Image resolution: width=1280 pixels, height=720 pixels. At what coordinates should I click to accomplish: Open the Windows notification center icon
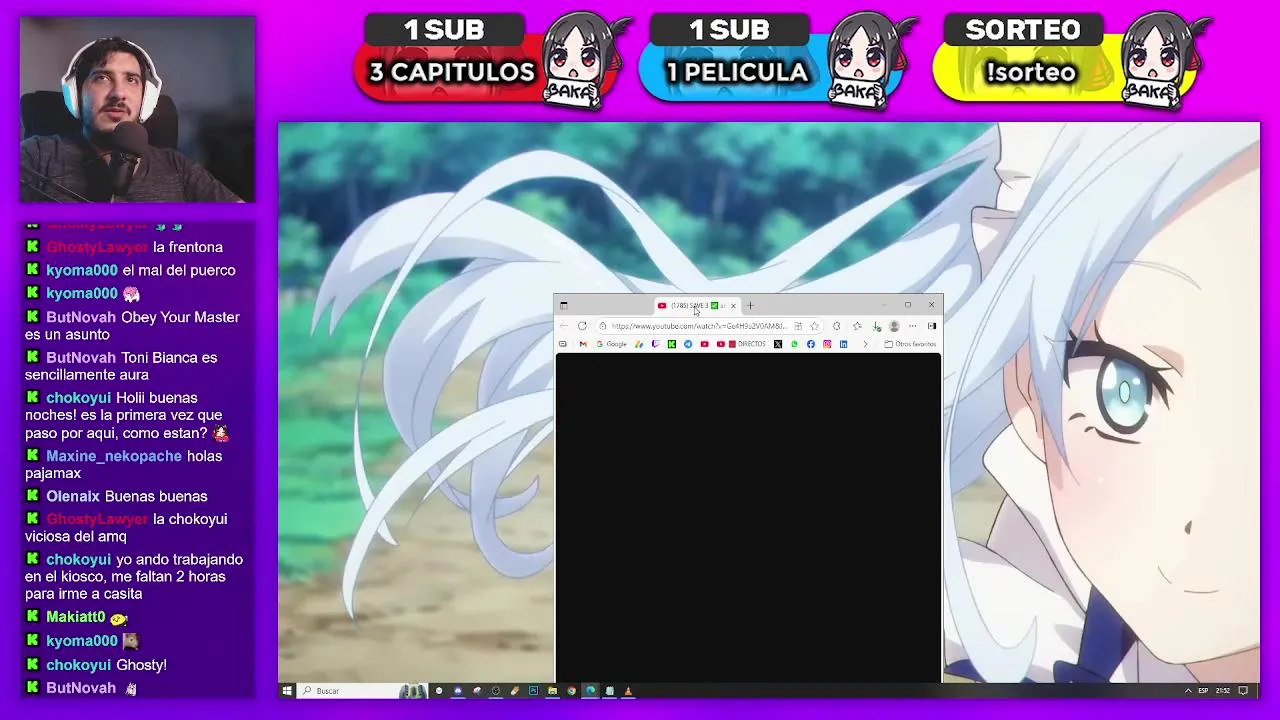(1244, 690)
